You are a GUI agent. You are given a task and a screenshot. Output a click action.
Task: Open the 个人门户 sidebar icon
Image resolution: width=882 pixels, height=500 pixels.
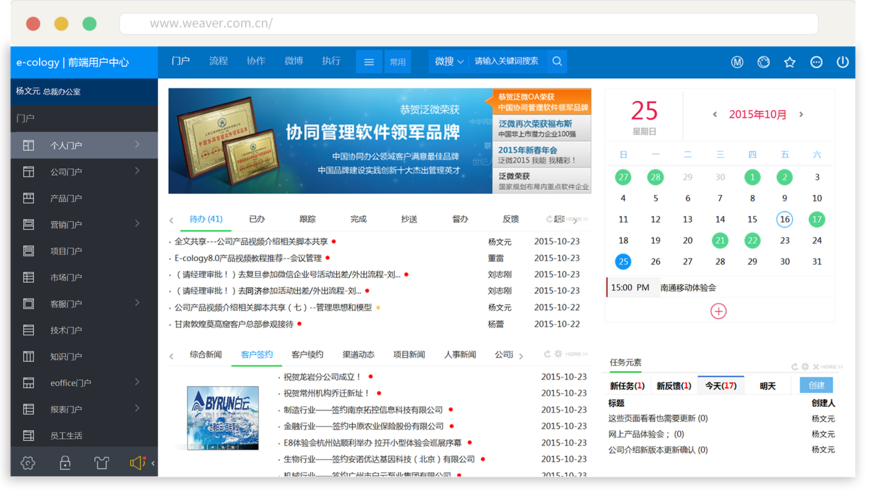click(x=28, y=145)
